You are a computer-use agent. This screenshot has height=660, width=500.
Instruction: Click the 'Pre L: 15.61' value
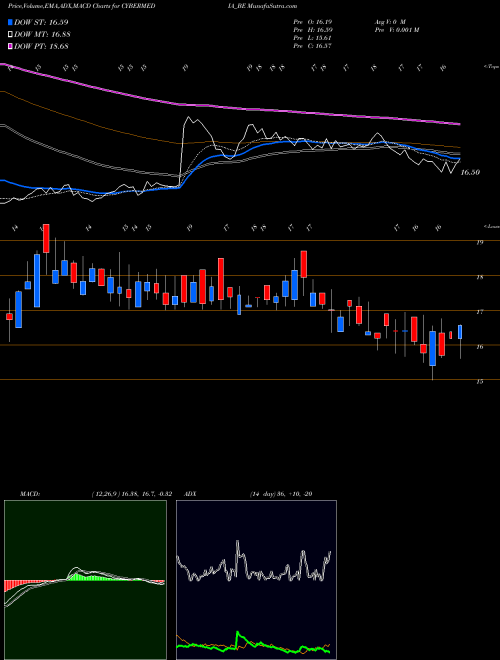(x=314, y=38)
